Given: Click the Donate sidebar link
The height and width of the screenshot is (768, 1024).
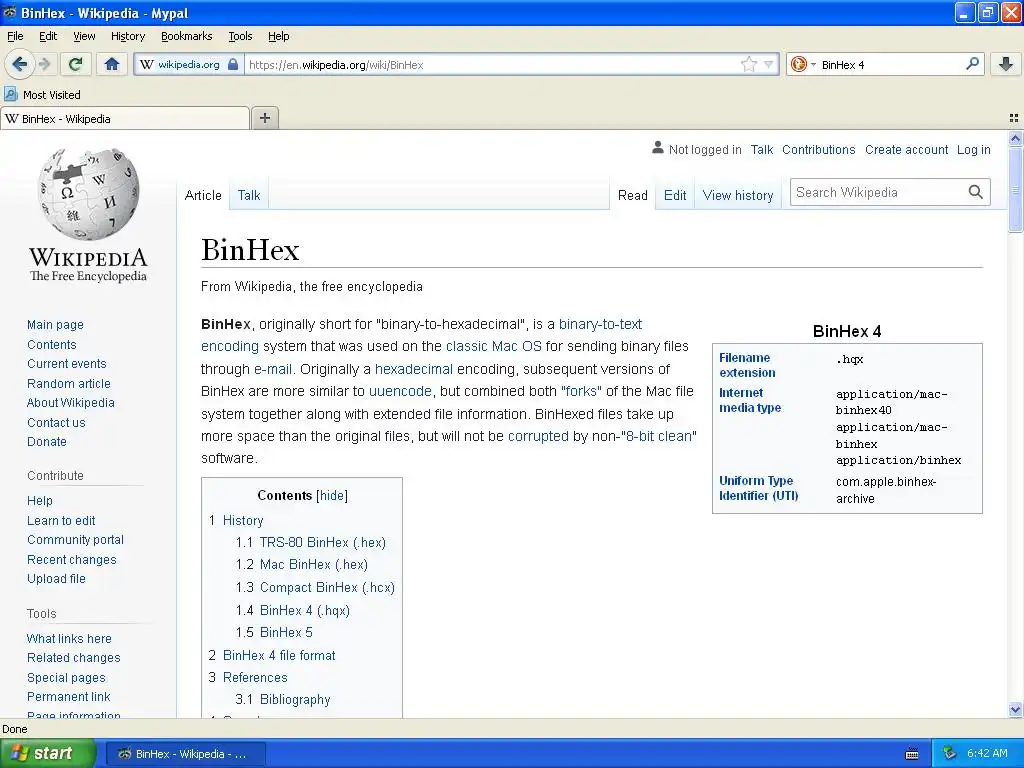Looking at the screenshot, I should pos(46,441).
